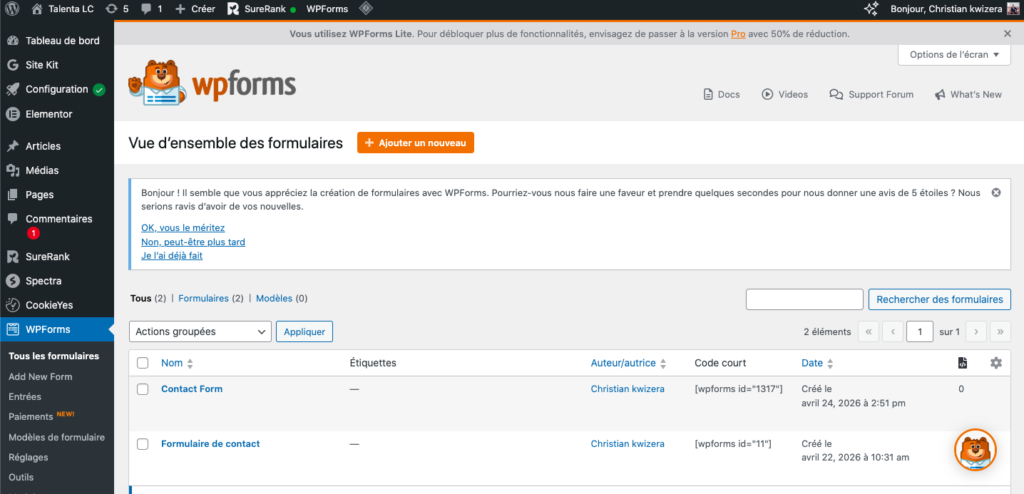The height and width of the screenshot is (494, 1024).
Task: Select WPForms in the sidebar
Action: [x=57, y=329]
